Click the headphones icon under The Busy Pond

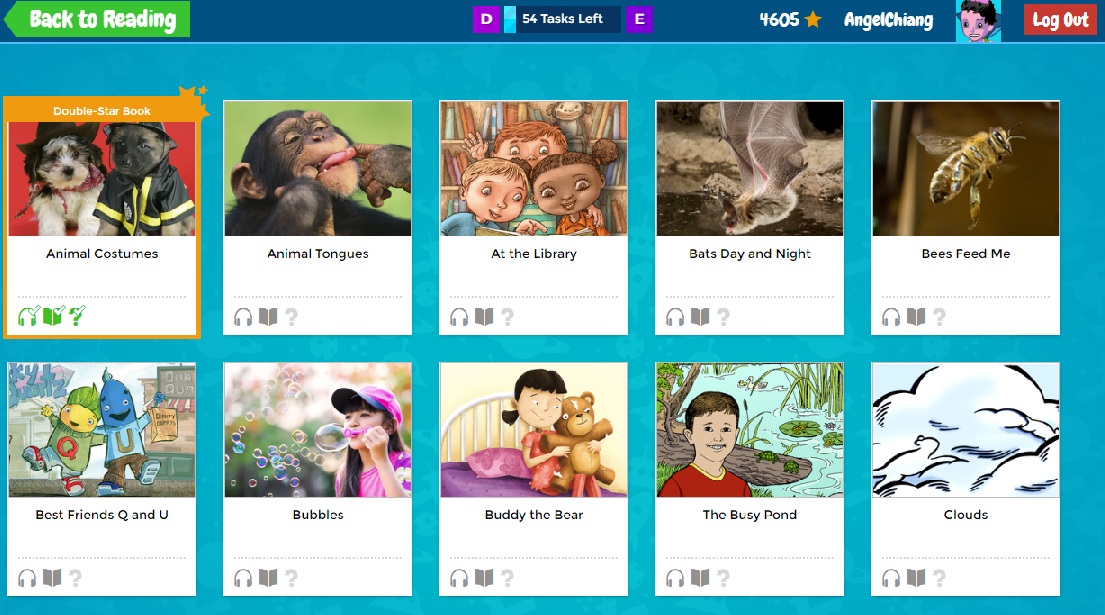[x=675, y=578]
